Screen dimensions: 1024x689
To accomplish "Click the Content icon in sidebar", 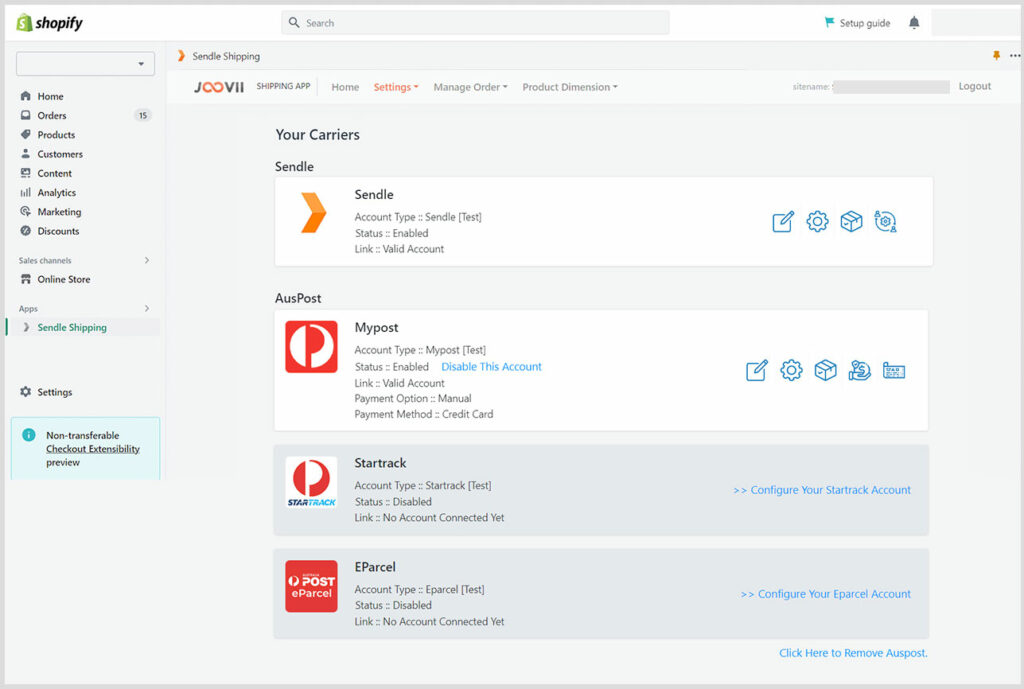I will 25,173.
